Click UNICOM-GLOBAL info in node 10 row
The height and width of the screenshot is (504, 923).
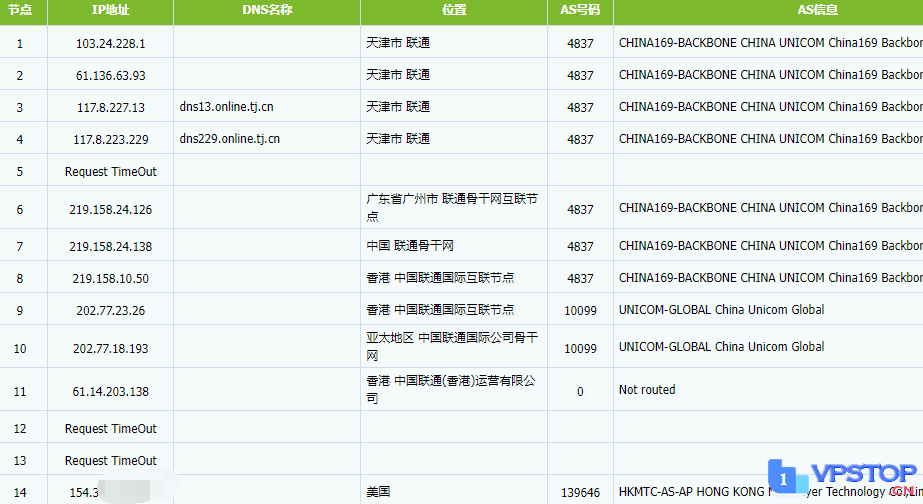pyautogui.click(x=721, y=347)
